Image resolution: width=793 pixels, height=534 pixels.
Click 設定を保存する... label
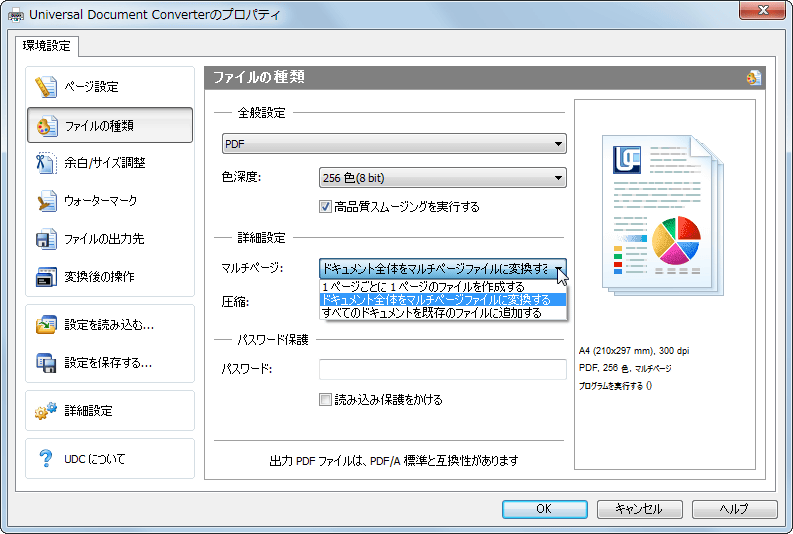(108, 363)
